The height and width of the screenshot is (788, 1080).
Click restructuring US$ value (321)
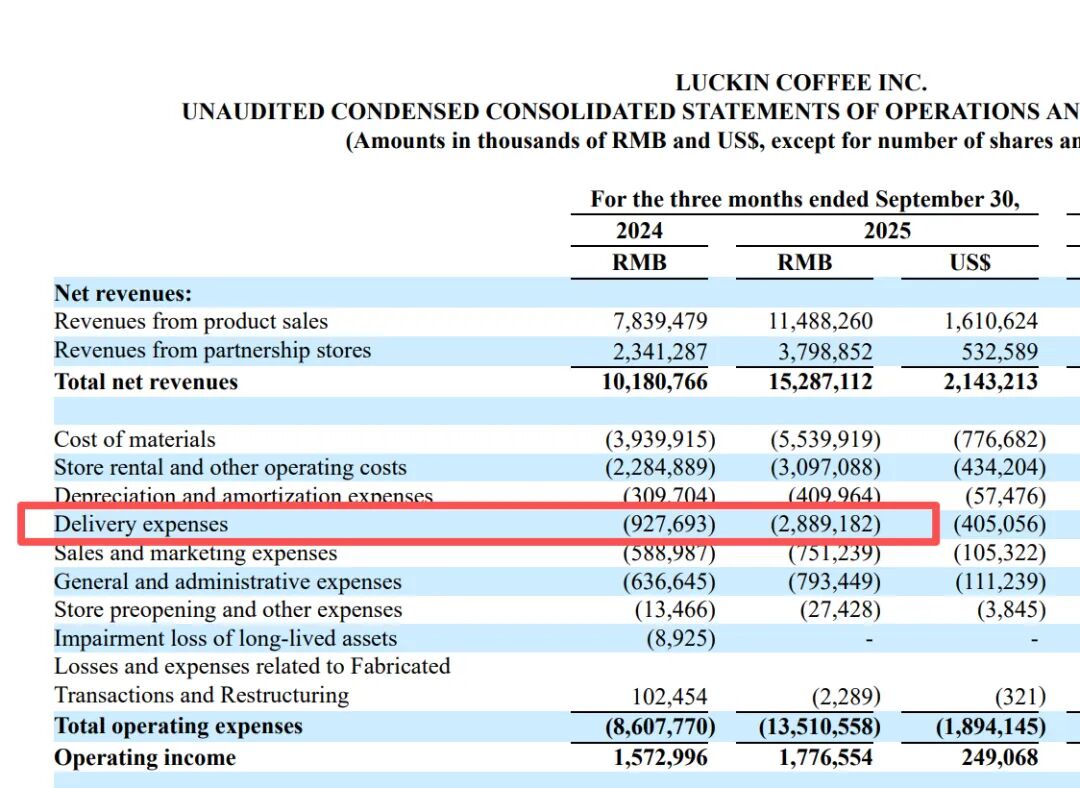tap(1021, 696)
